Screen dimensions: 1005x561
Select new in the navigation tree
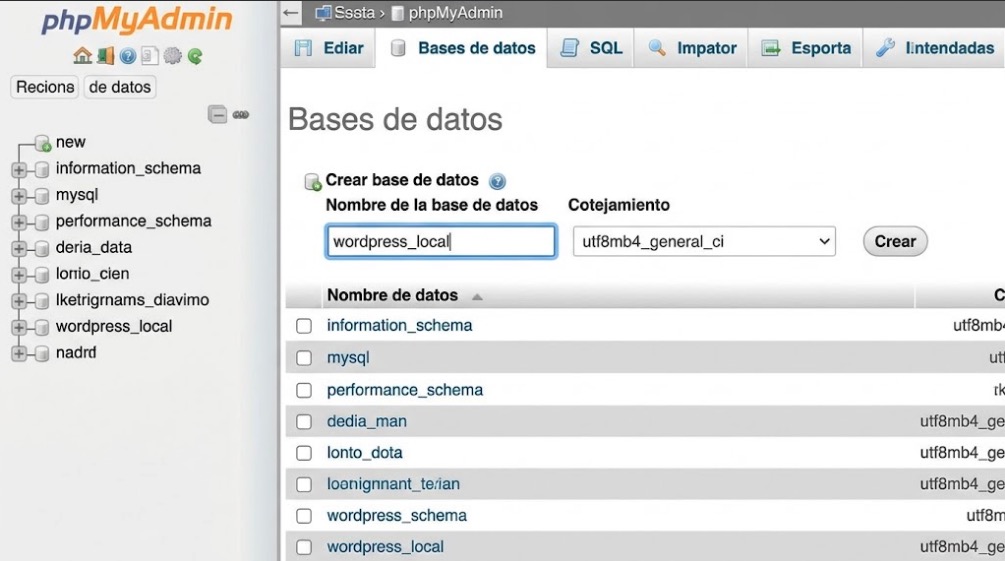[x=71, y=142]
